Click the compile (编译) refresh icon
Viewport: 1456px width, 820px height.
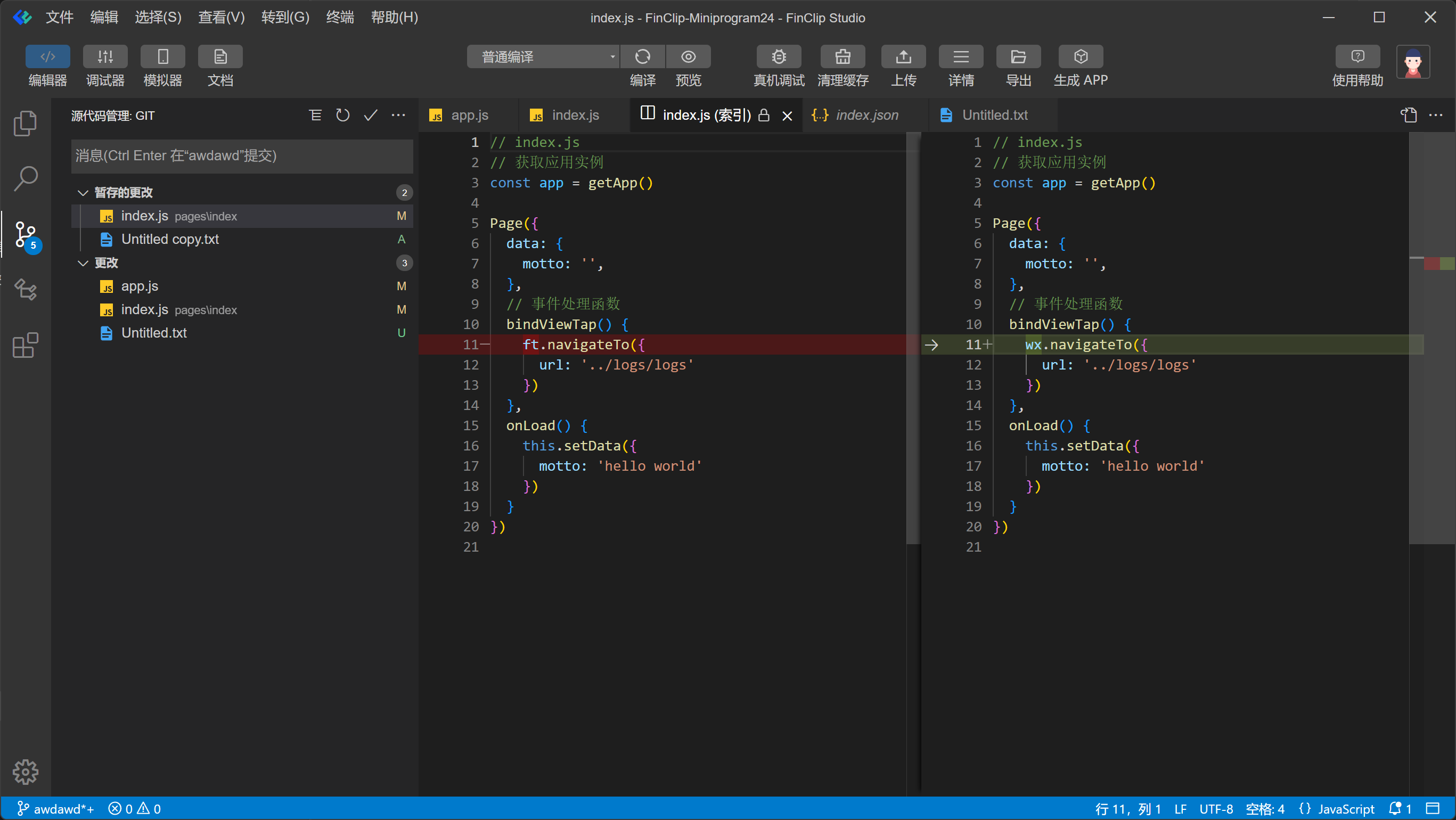click(x=642, y=56)
